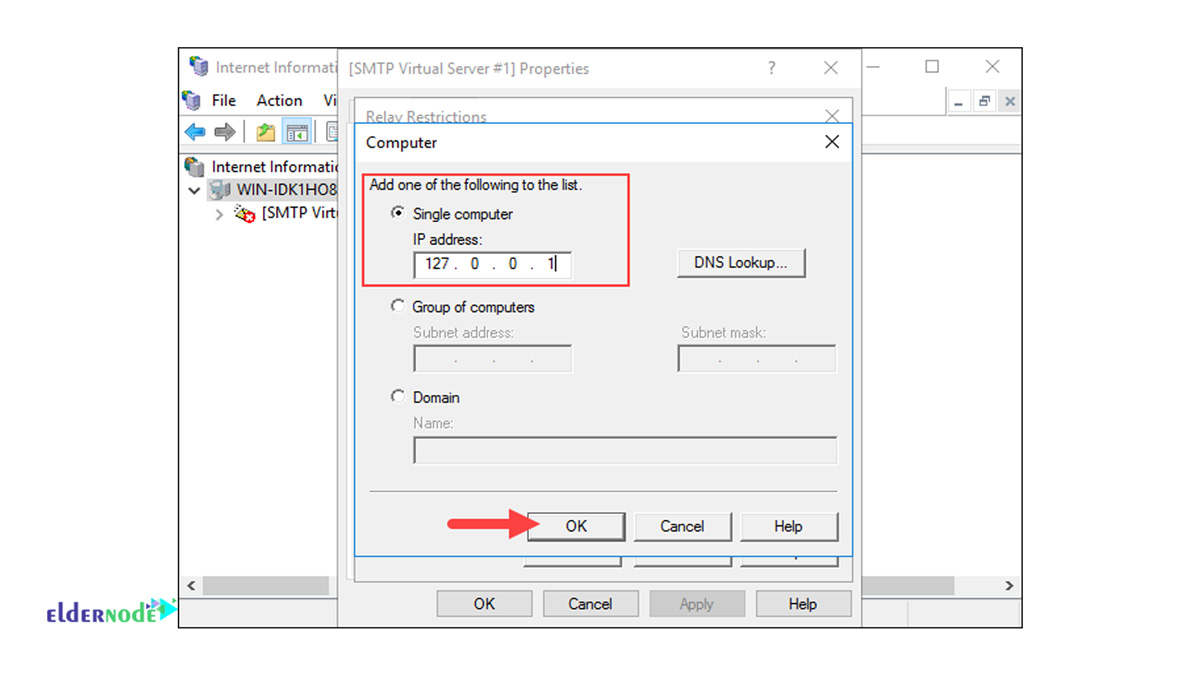Select the Group of computers option
Image resolution: width=1200 pixels, height=675 pixels.
(x=398, y=307)
